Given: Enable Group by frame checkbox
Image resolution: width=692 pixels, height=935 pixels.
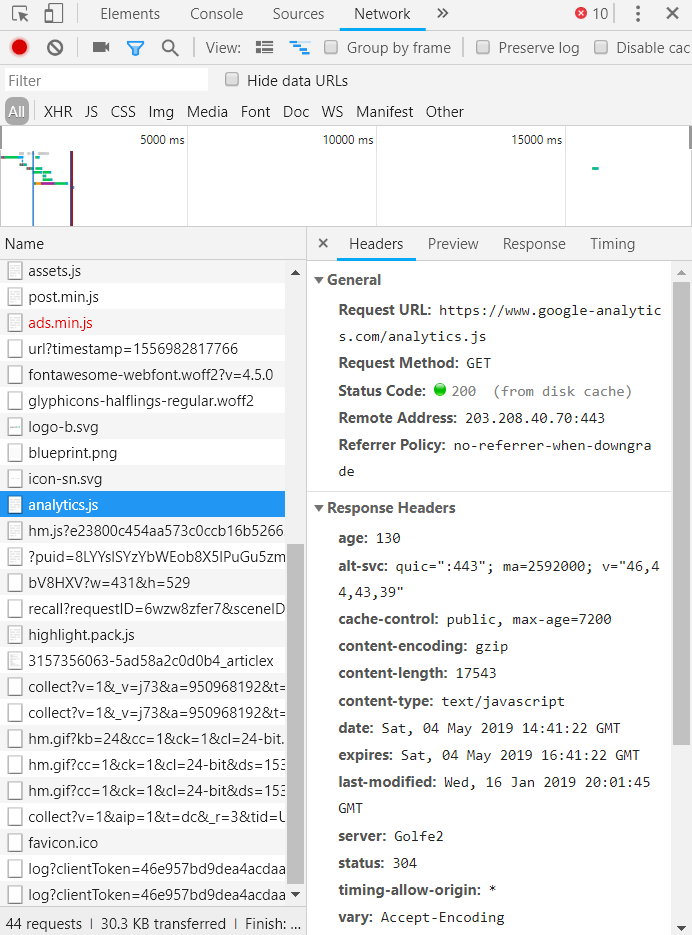Looking at the screenshot, I should tap(331, 48).
